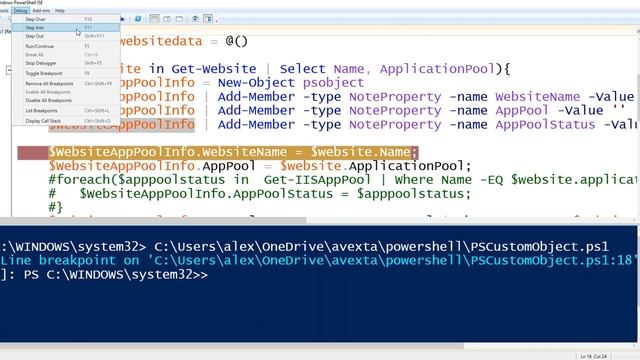Show script pane right layout icon
The height and width of the screenshot is (360, 640).
(167, 19)
